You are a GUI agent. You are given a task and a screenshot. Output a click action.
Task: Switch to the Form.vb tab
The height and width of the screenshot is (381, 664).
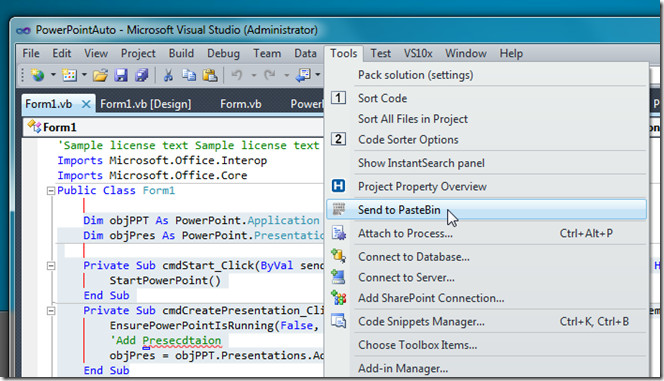(x=241, y=104)
